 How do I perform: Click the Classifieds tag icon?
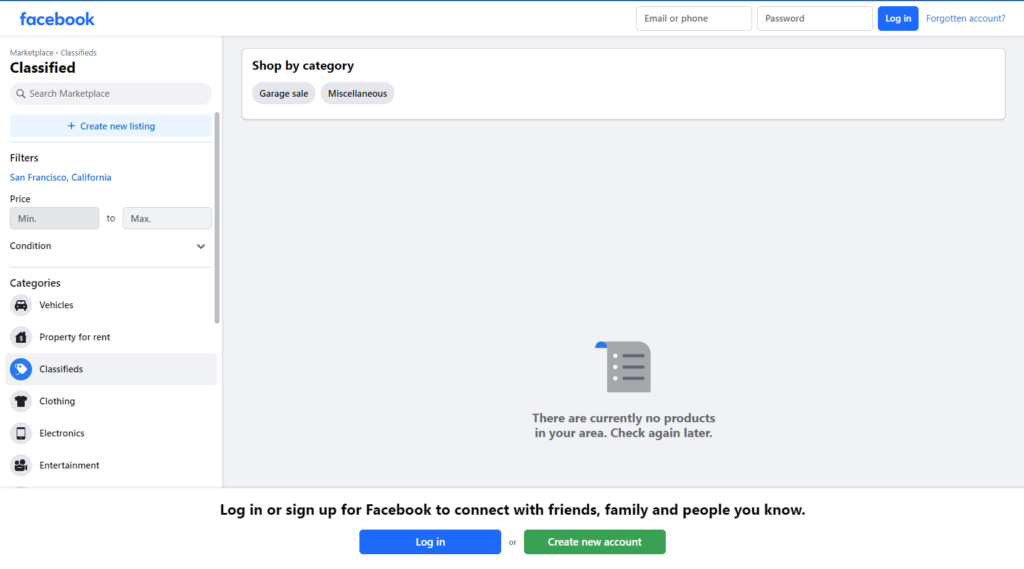21,369
